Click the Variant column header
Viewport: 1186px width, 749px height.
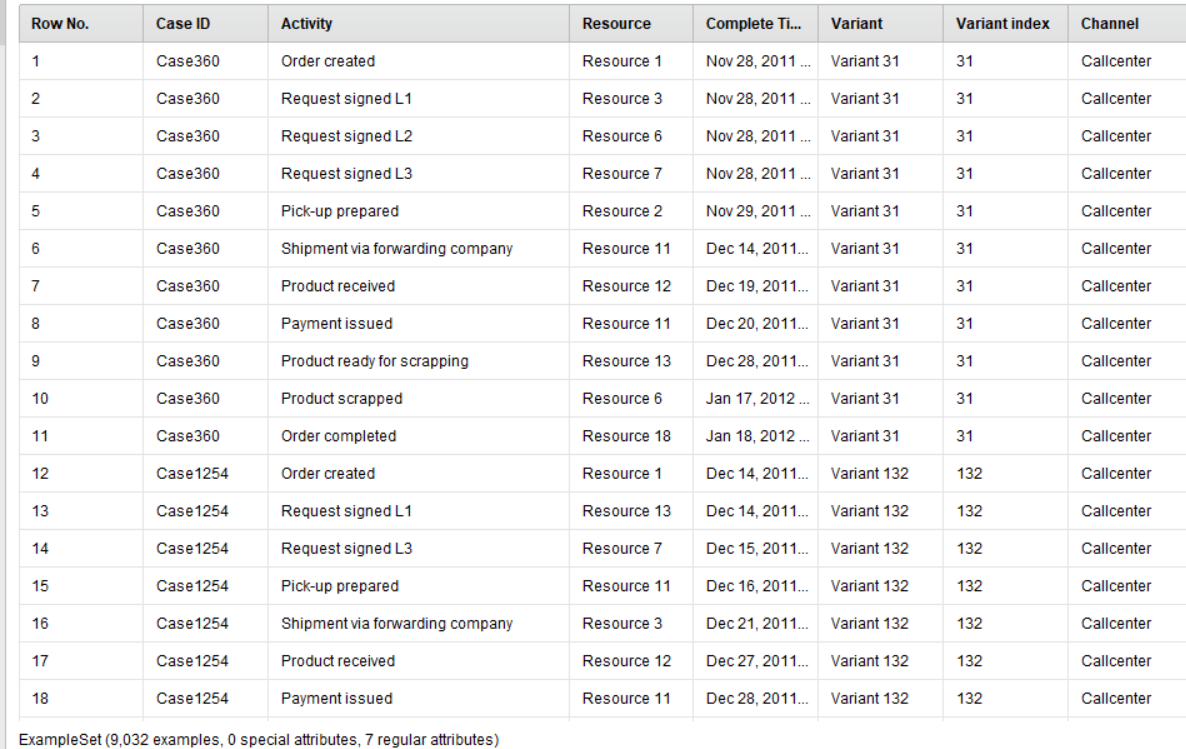[880, 23]
